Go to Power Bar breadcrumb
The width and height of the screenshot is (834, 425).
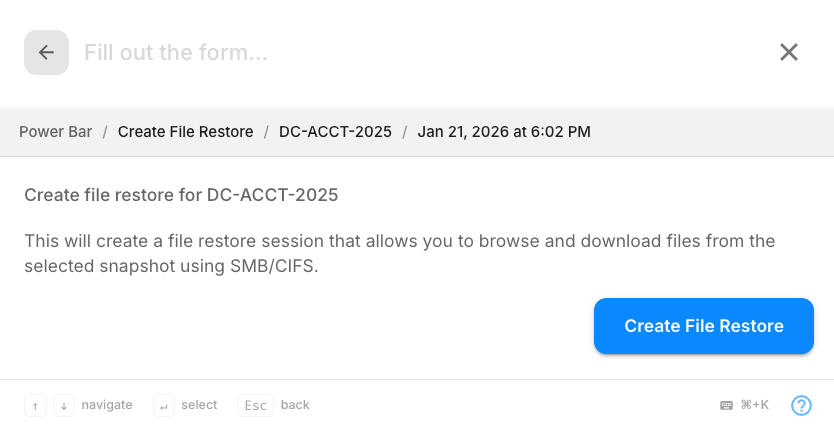click(55, 132)
